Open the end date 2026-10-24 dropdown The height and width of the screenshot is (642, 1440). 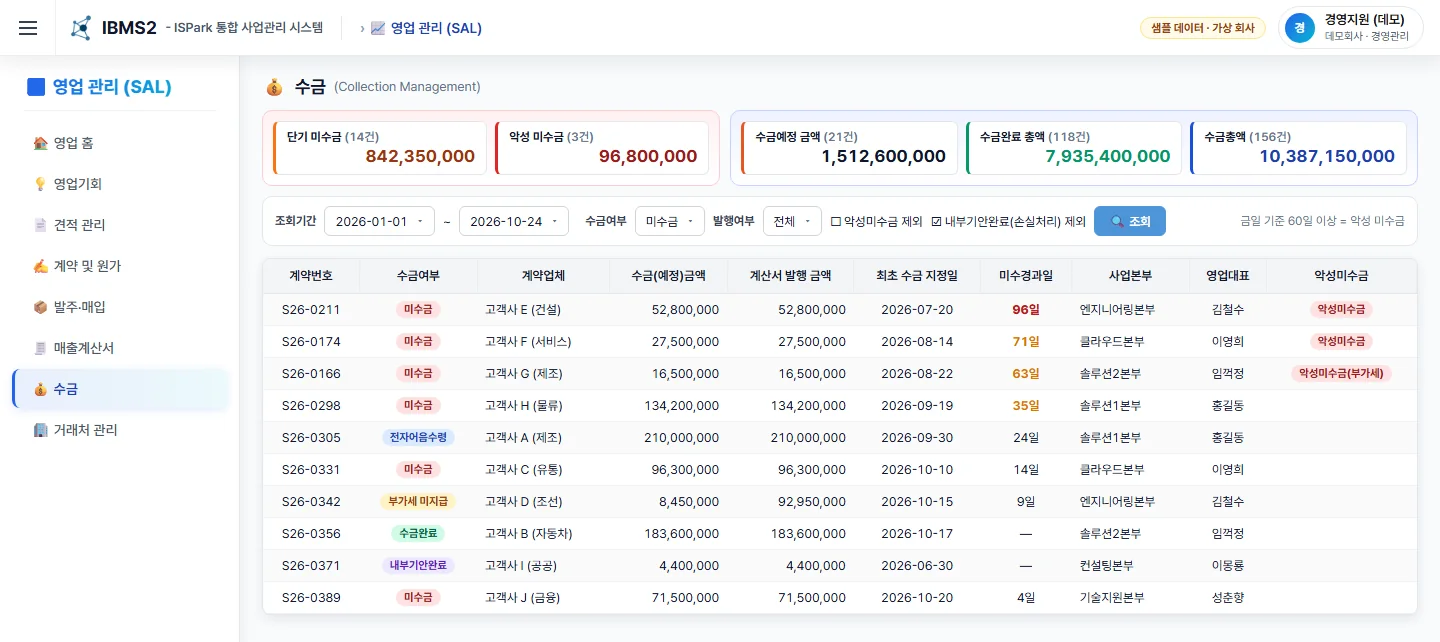[x=513, y=221]
